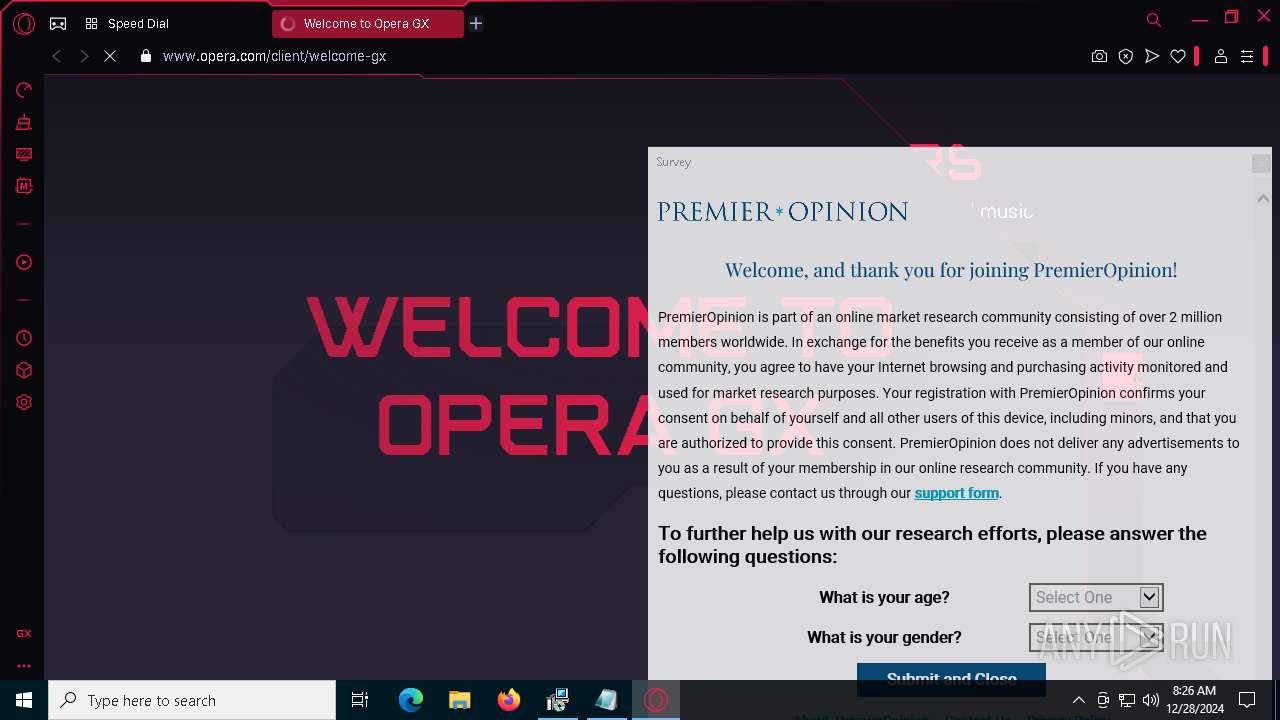This screenshot has height=720, width=1280.
Task: Open the M sidebar panel
Action: pos(24,187)
